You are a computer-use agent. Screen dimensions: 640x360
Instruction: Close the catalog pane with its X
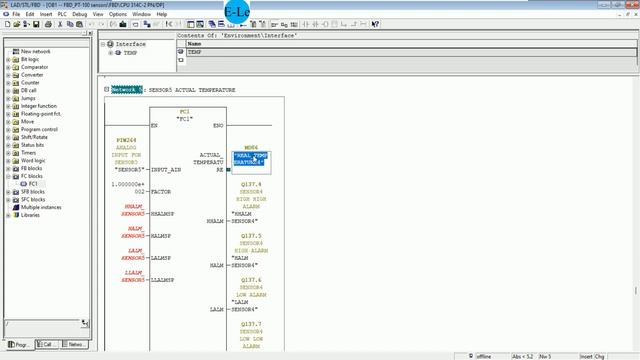pos(90,33)
